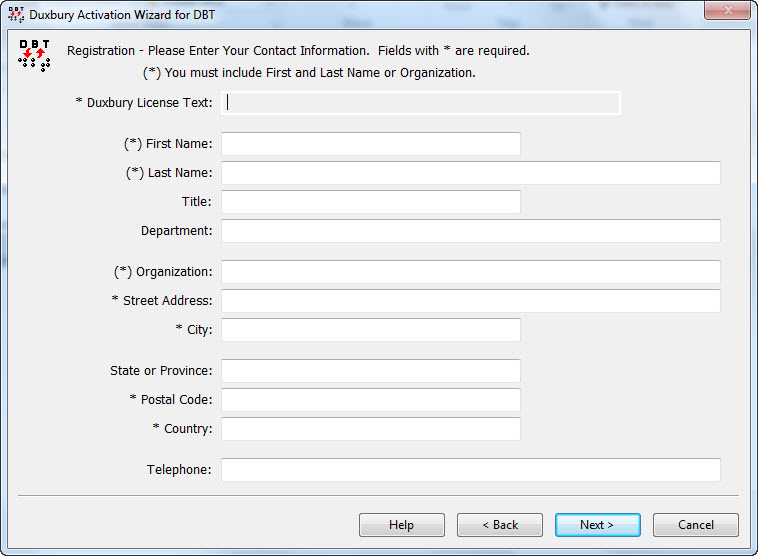Select the Telephone input field

[x=471, y=470]
